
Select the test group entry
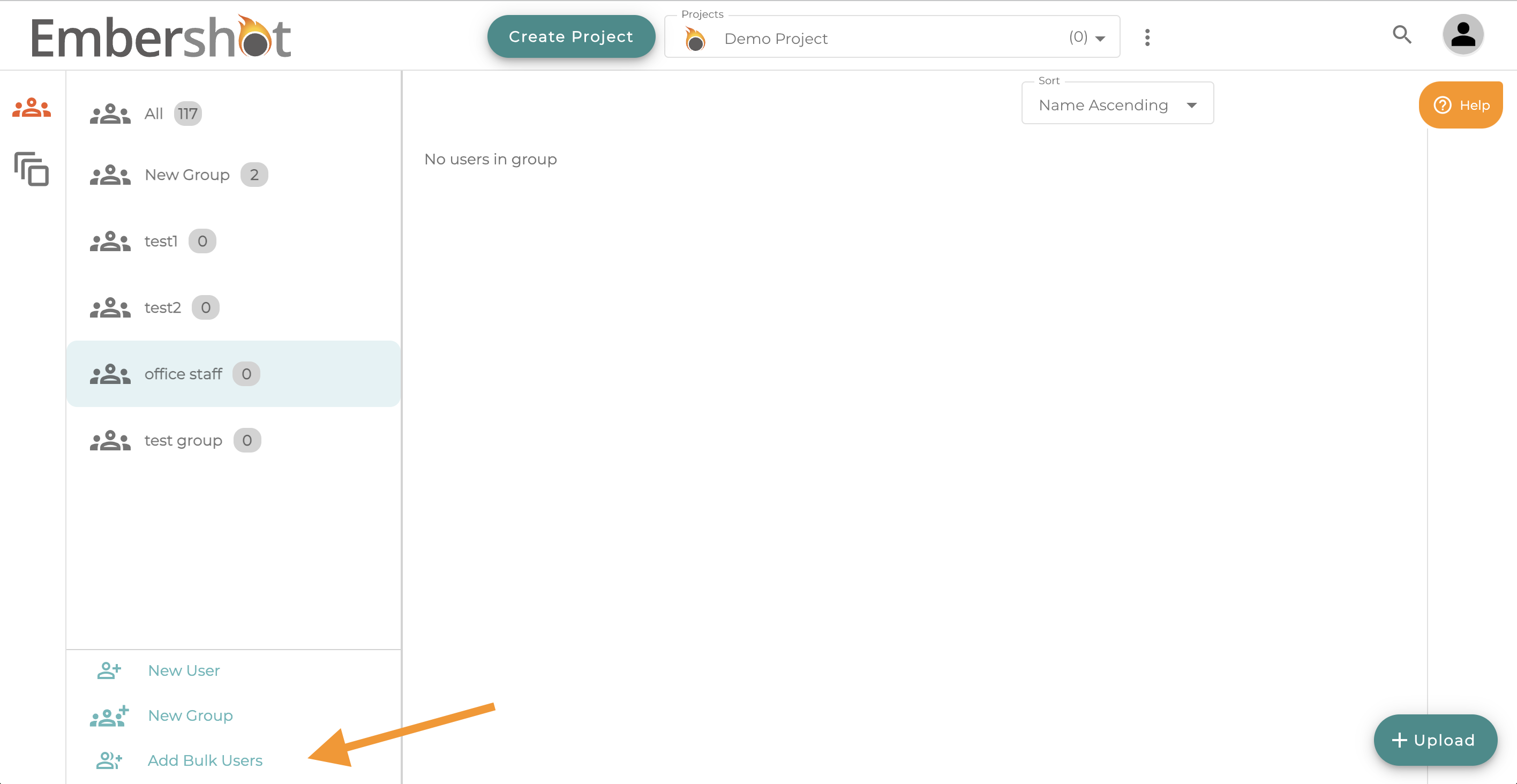click(184, 441)
